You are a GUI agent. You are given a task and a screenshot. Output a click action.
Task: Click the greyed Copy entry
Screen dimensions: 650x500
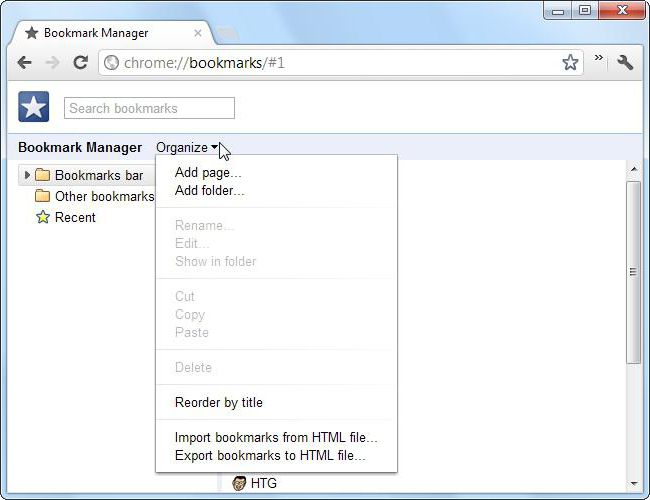click(x=190, y=315)
